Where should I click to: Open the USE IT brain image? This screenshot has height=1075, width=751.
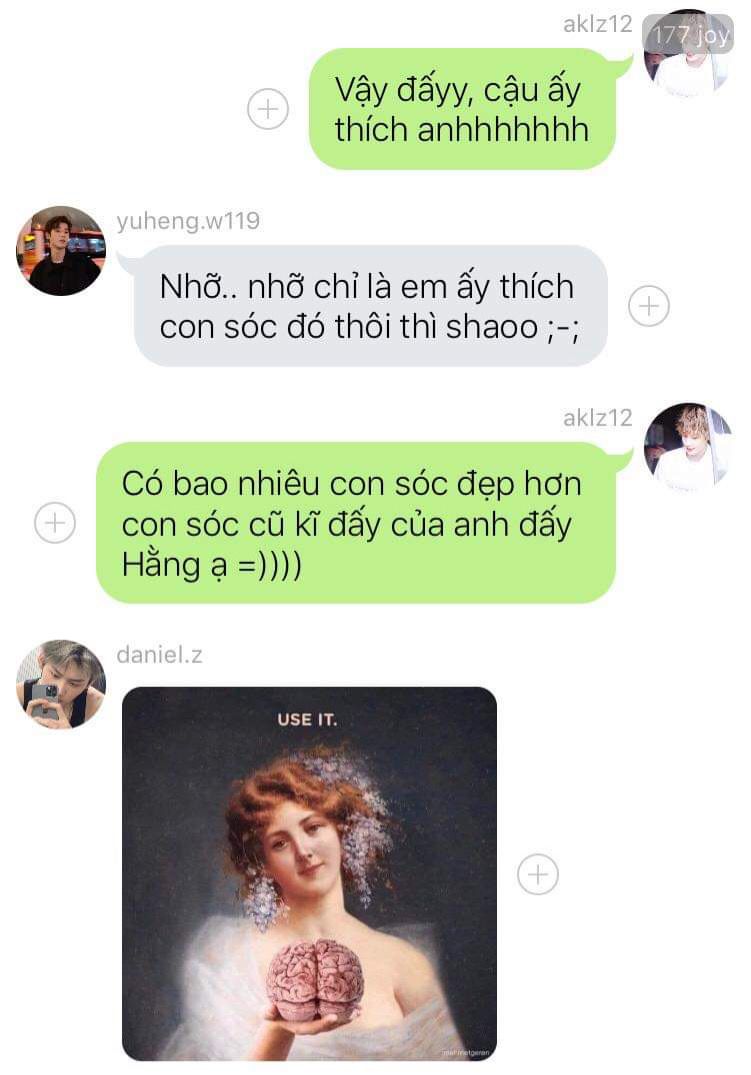(x=309, y=874)
